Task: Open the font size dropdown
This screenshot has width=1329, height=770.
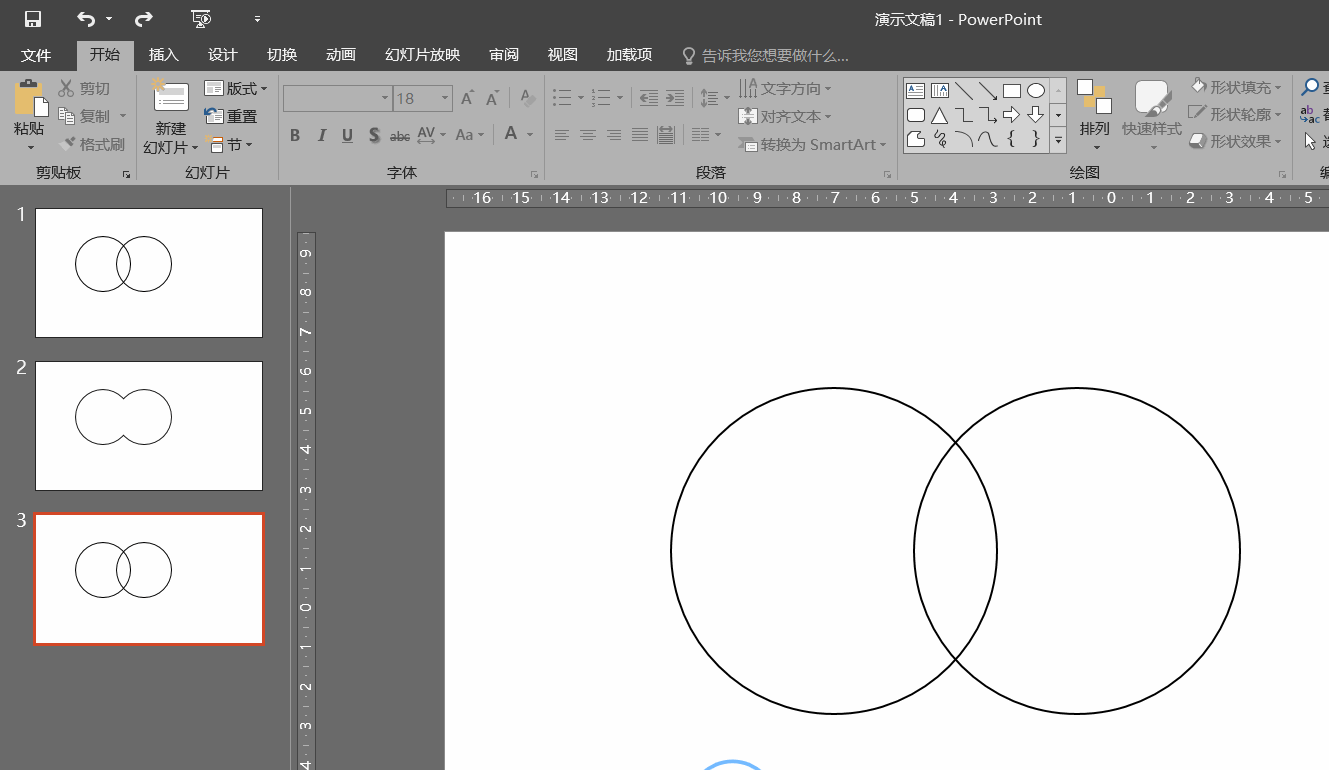Action: click(x=445, y=98)
